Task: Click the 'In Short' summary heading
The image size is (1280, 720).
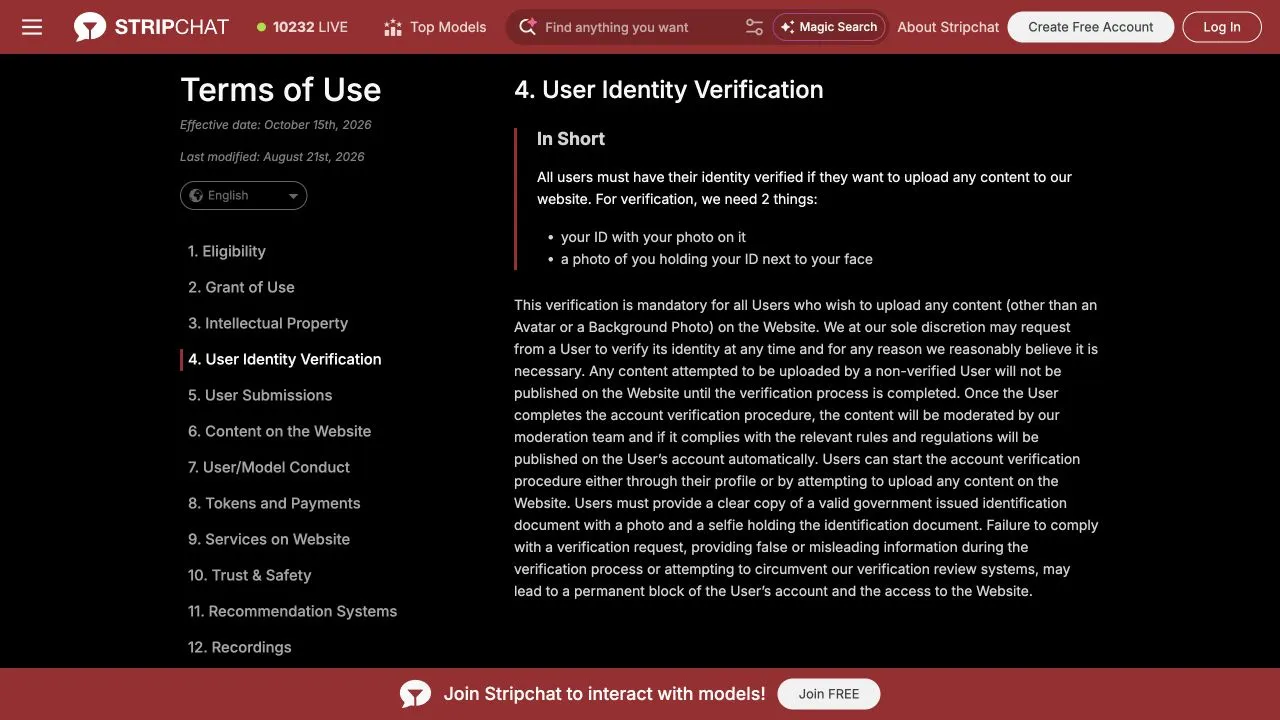Action: [571, 139]
